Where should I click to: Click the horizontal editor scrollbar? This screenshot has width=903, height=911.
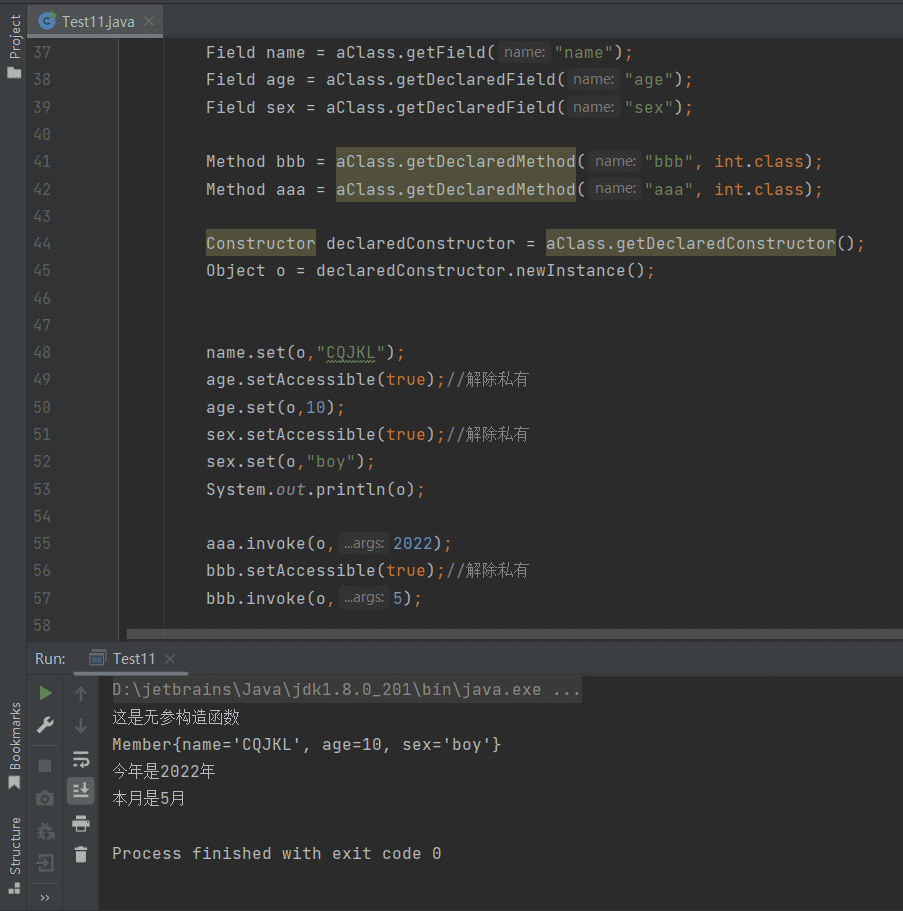pos(514,634)
